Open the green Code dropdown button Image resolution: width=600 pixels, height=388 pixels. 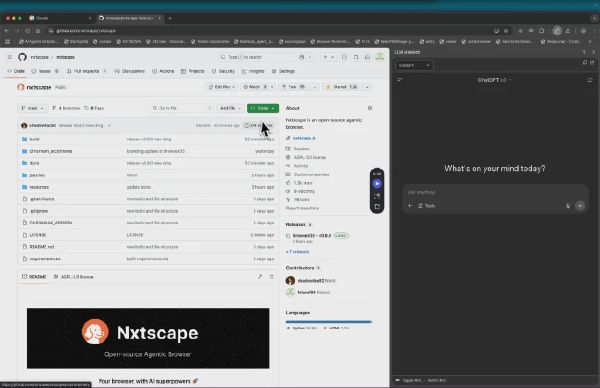pyautogui.click(x=263, y=108)
